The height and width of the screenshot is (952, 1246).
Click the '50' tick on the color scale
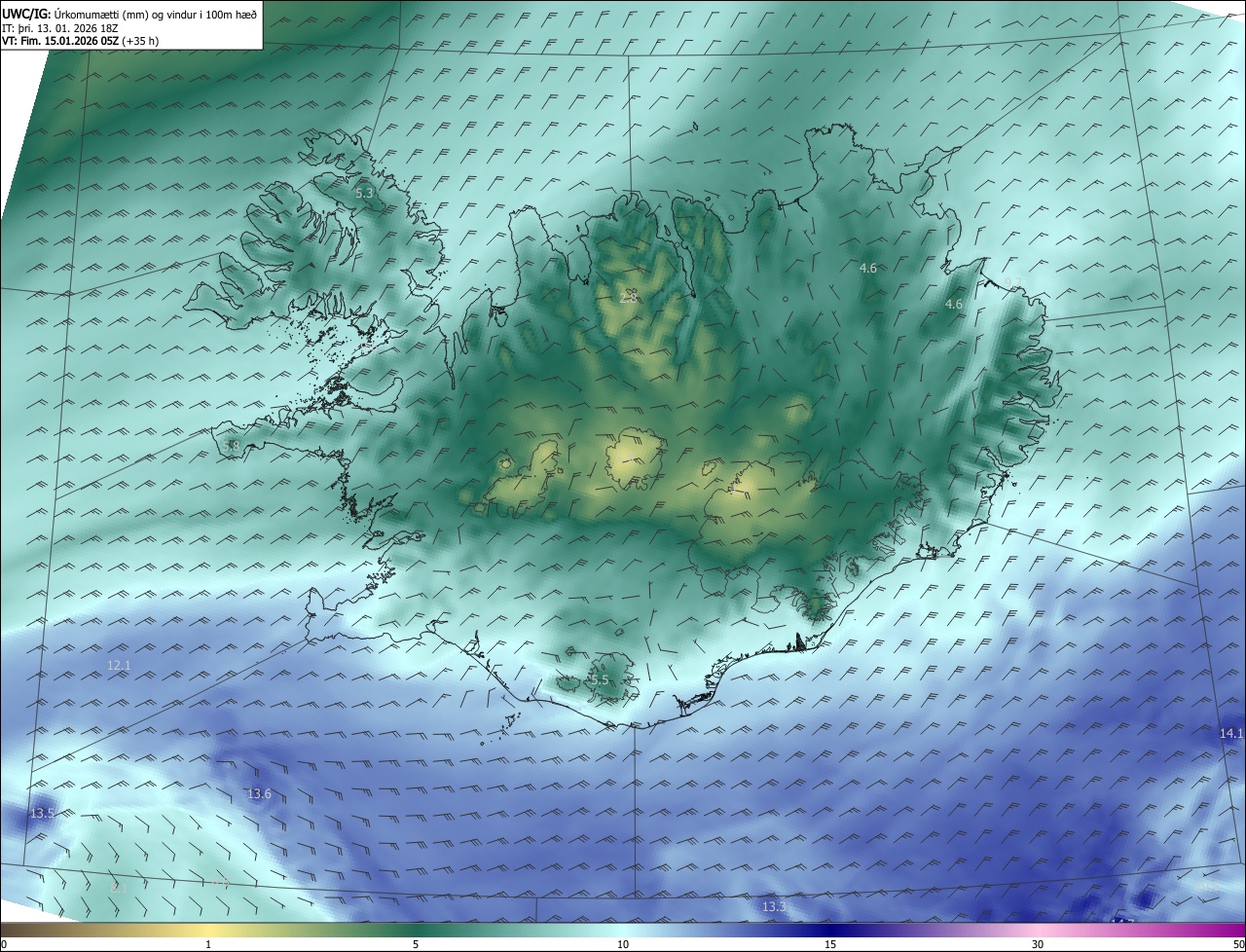tap(1238, 944)
